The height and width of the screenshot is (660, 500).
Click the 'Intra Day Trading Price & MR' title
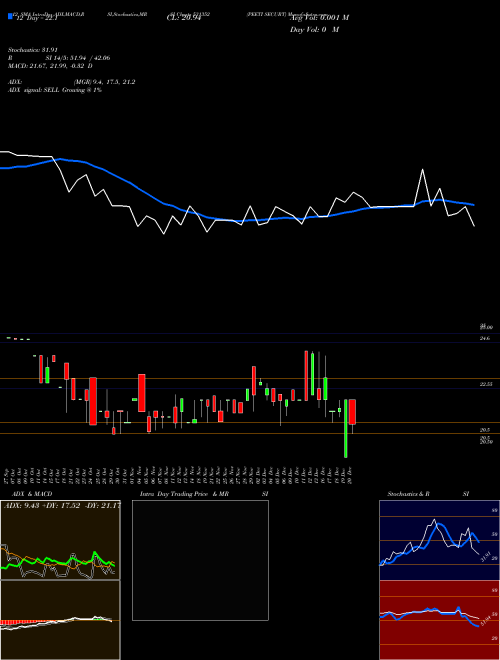coord(186,494)
